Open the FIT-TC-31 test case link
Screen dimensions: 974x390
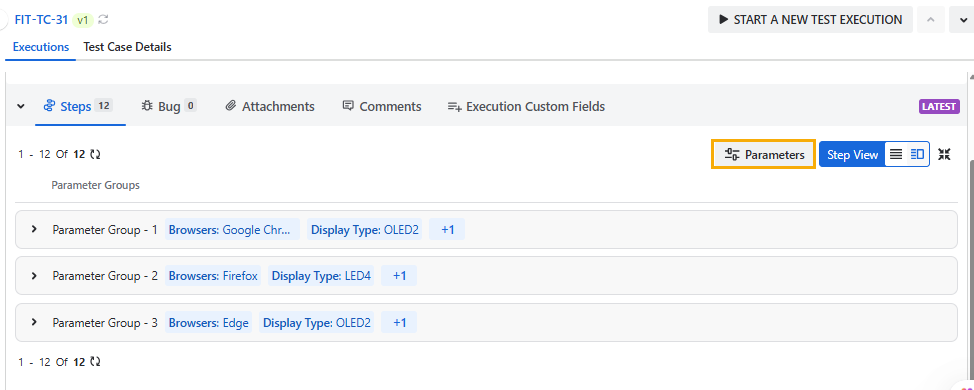click(41, 20)
